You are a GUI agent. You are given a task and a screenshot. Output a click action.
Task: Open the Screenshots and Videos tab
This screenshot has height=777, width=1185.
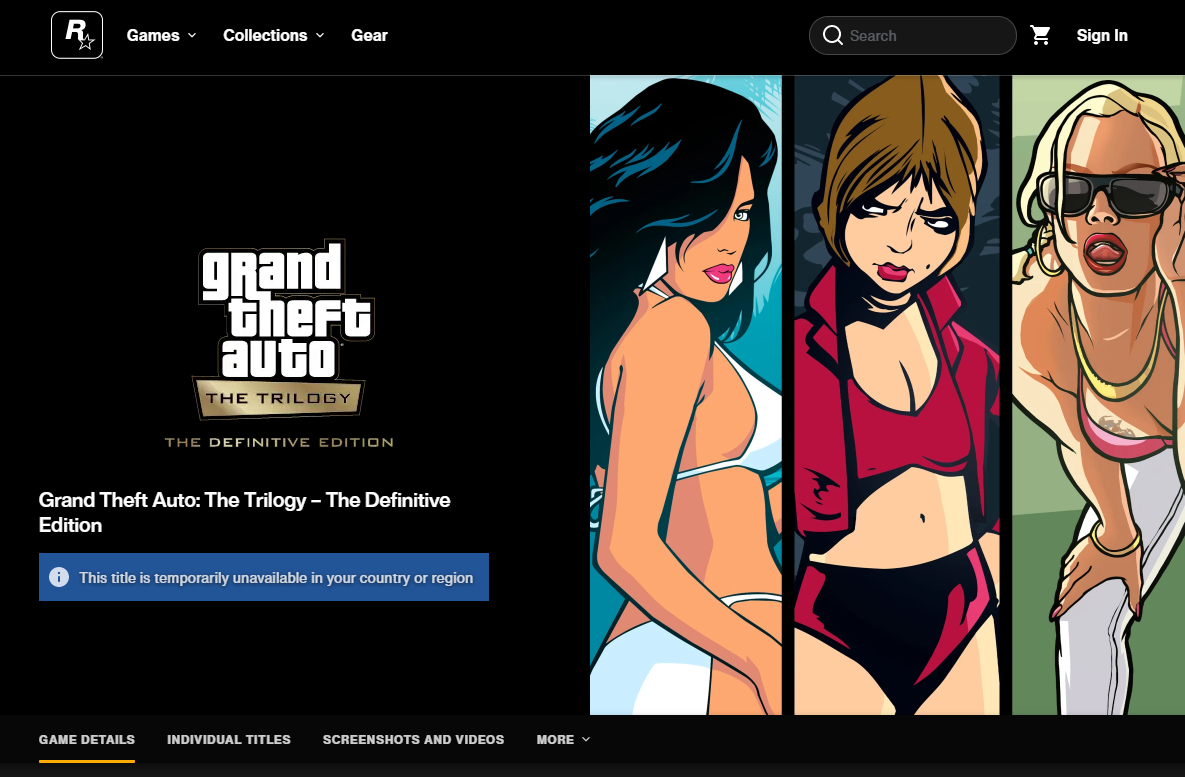point(413,740)
